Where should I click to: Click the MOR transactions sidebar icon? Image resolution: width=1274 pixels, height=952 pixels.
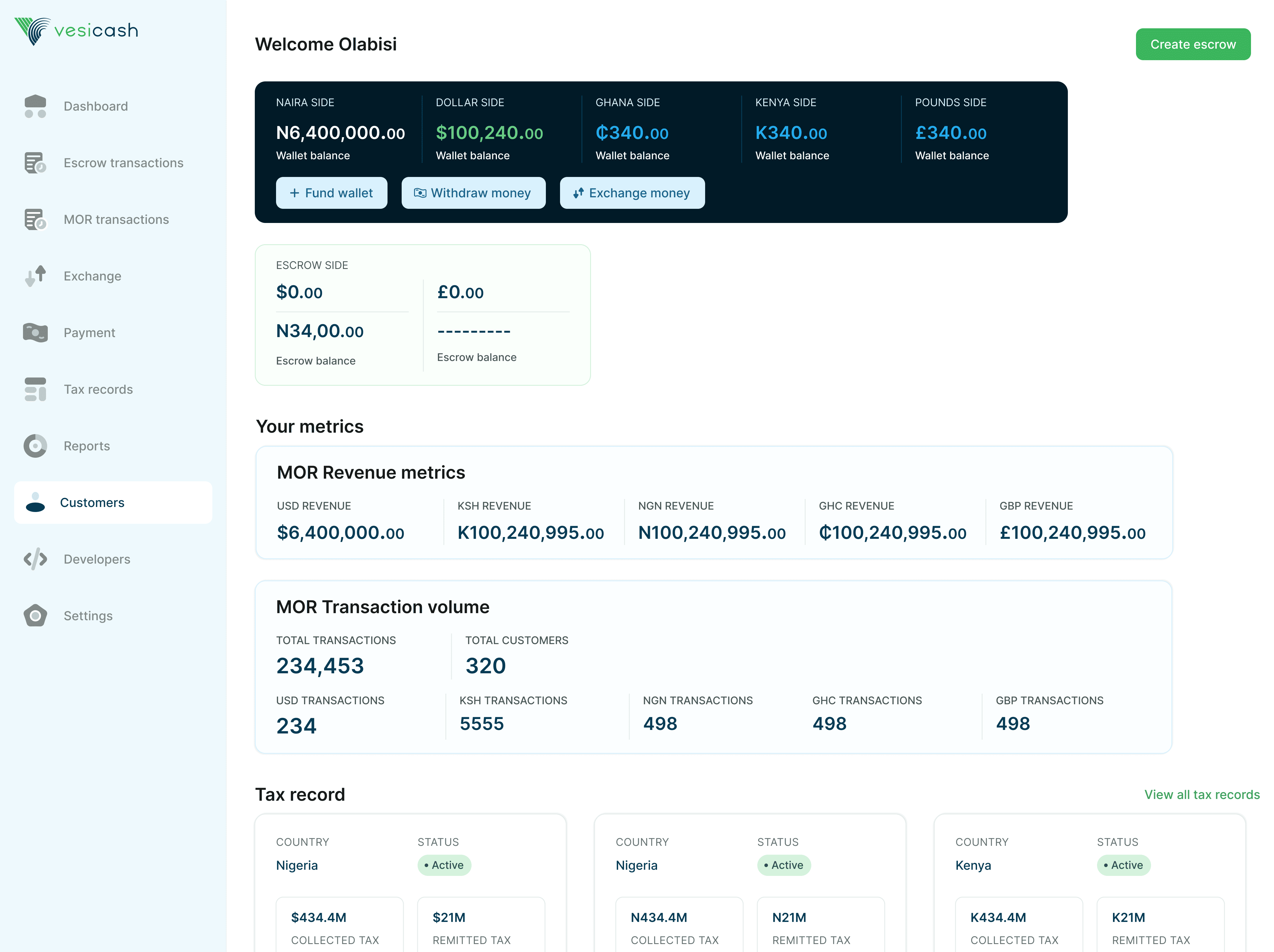(x=35, y=219)
